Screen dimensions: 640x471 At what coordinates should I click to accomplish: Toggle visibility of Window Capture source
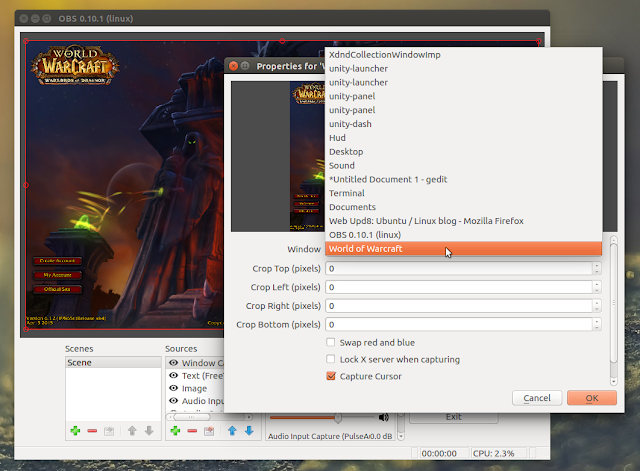(x=173, y=362)
